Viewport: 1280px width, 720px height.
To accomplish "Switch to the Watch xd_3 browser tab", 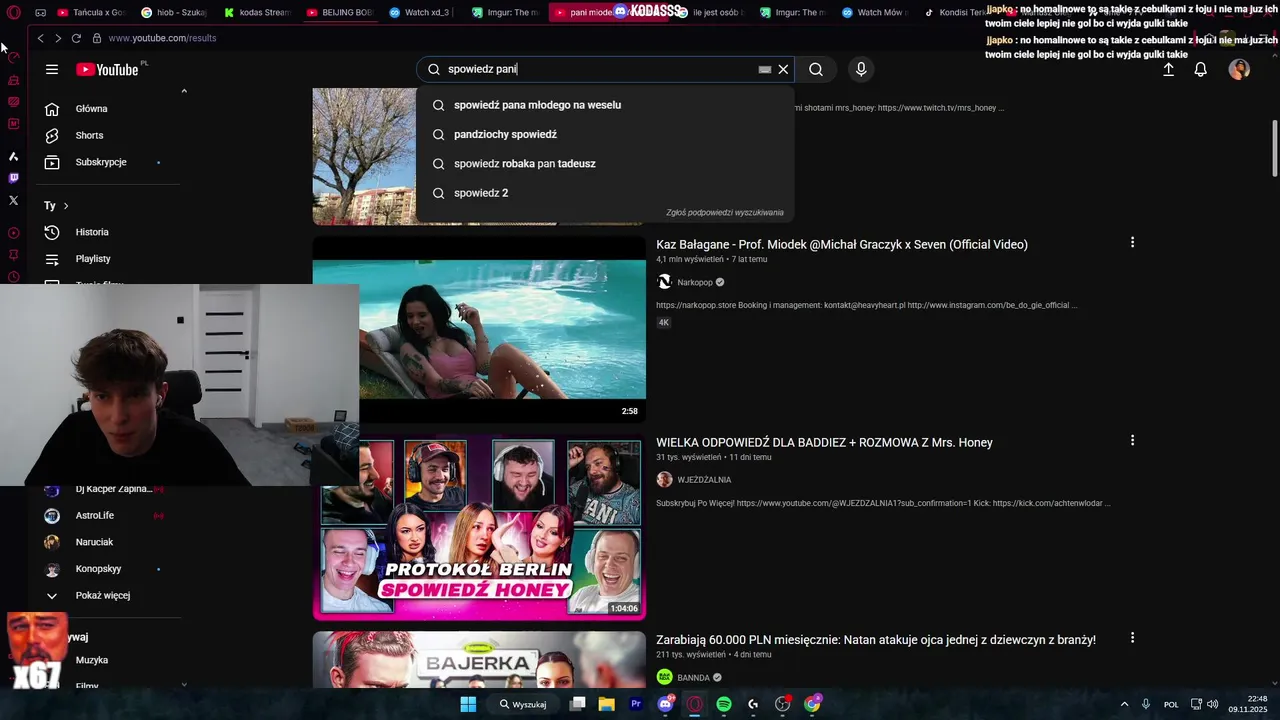I will pyautogui.click(x=423, y=13).
